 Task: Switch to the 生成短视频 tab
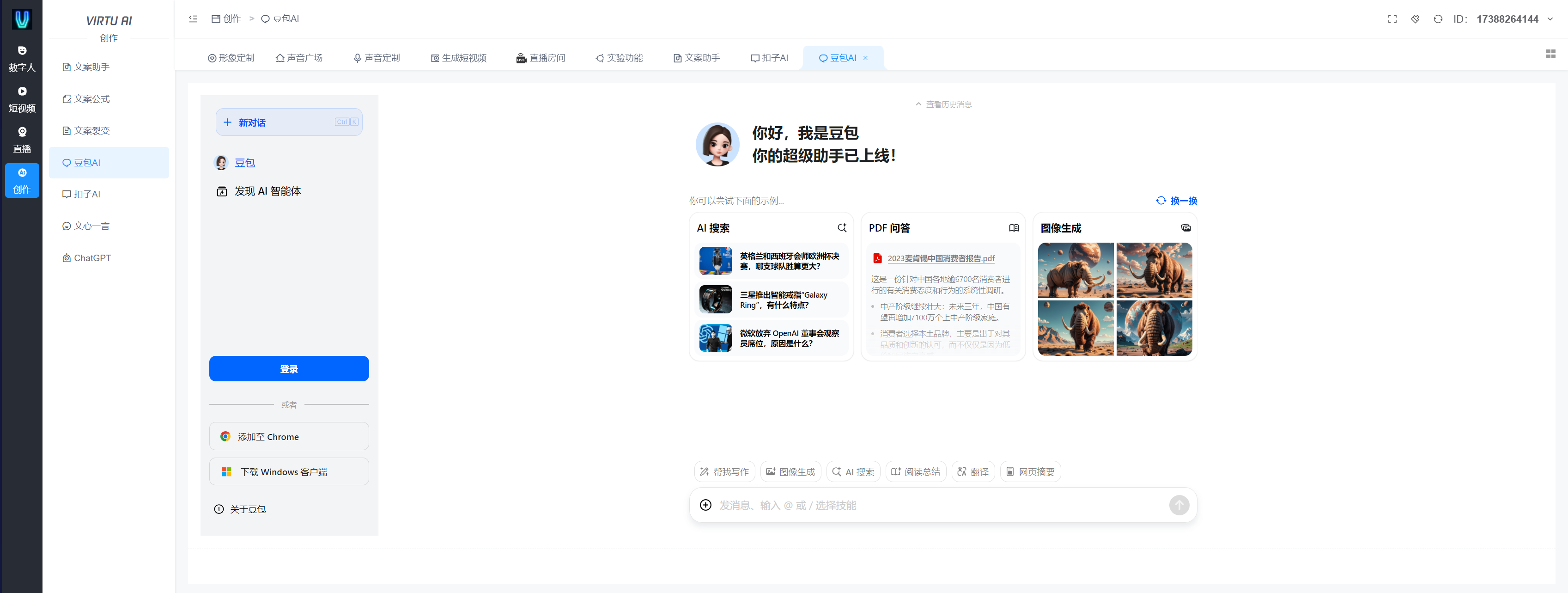(x=458, y=58)
